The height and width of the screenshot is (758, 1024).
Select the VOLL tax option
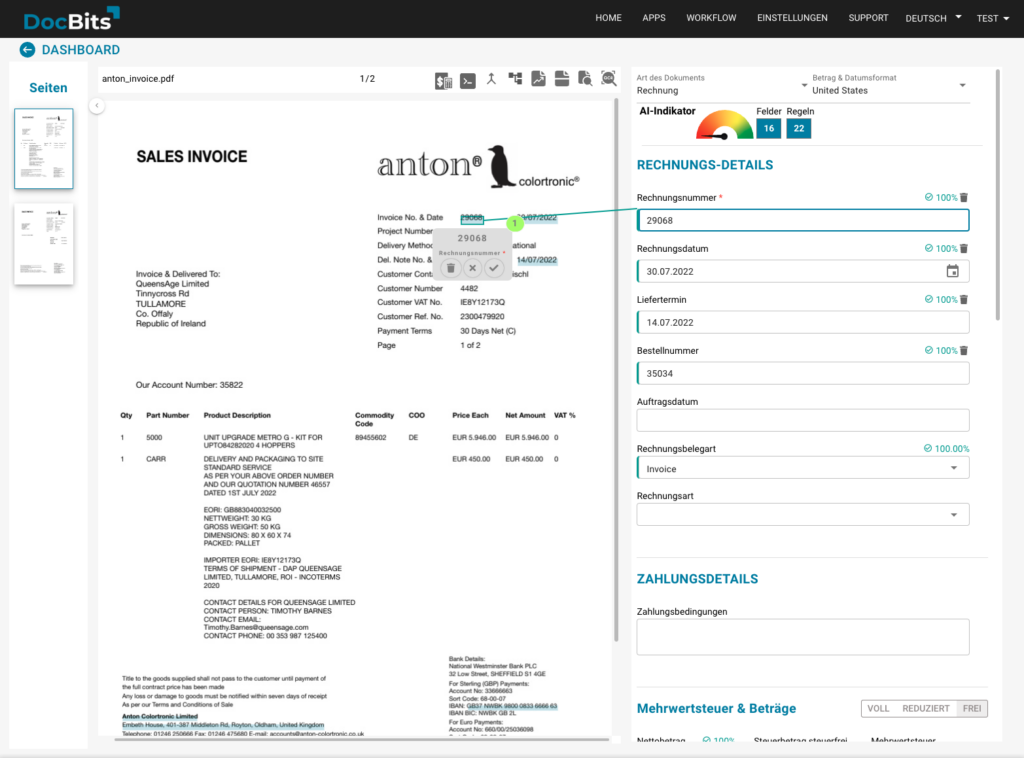tap(878, 708)
